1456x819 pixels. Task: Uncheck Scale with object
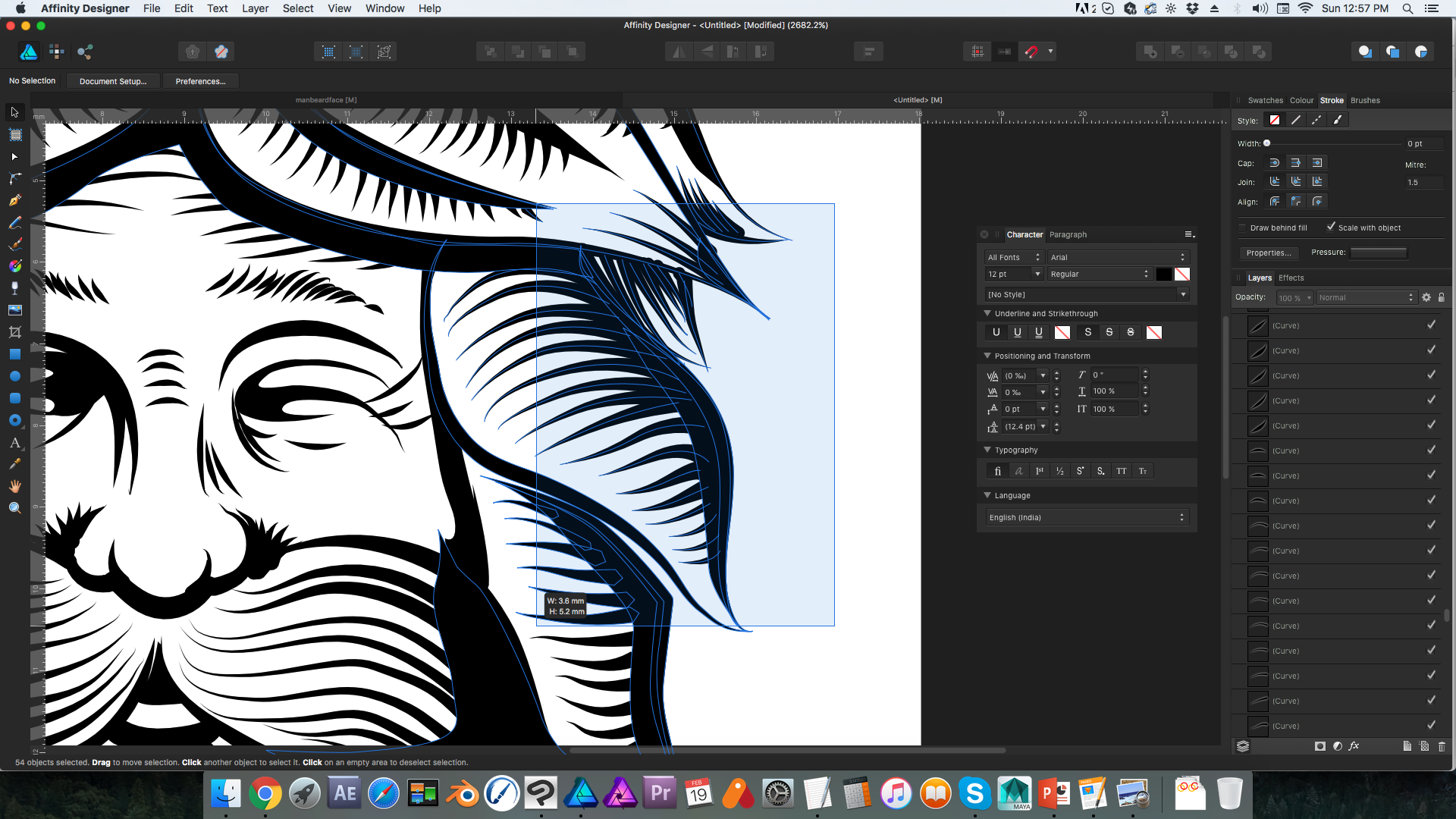coord(1332,227)
